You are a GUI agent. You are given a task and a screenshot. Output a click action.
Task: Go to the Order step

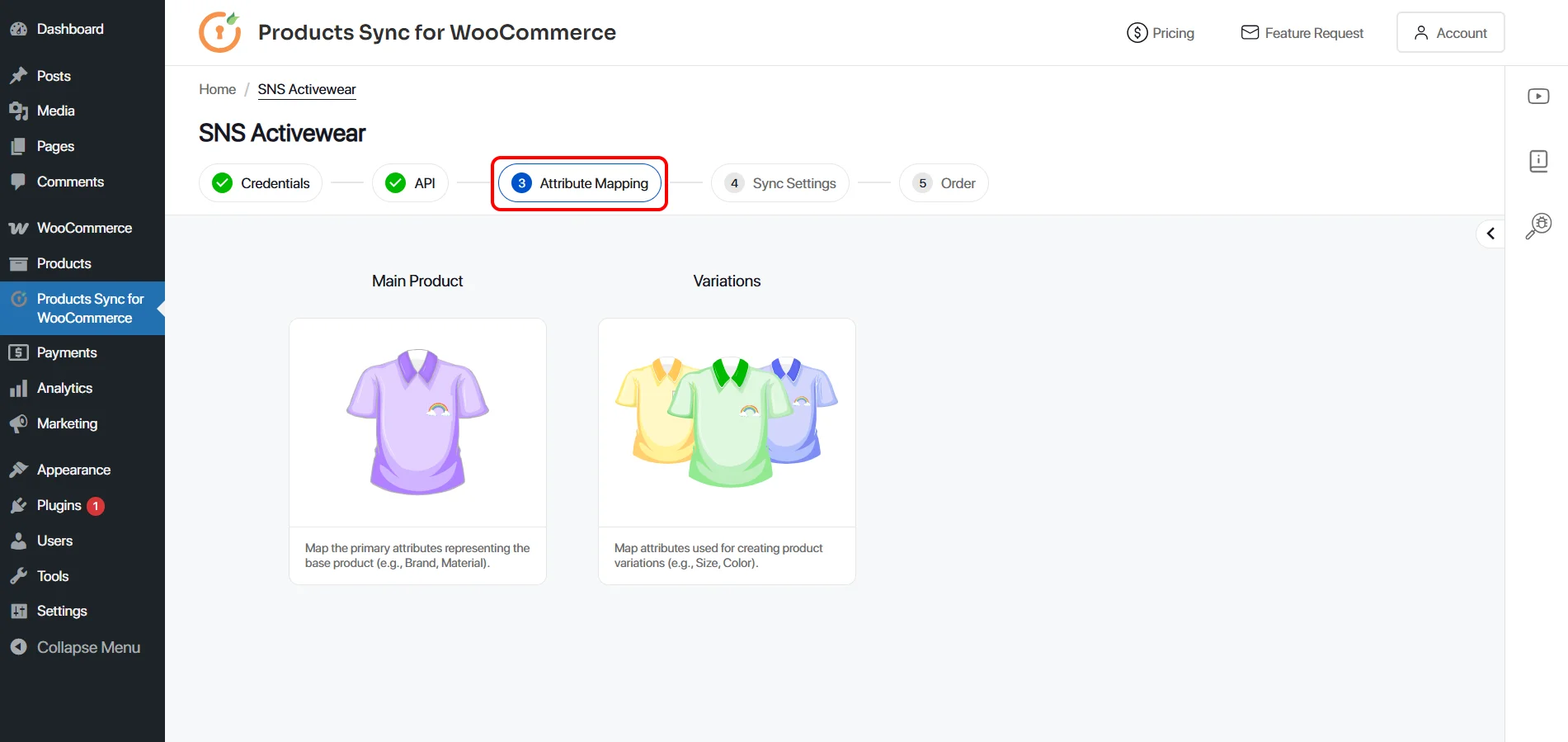[x=944, y=183]
